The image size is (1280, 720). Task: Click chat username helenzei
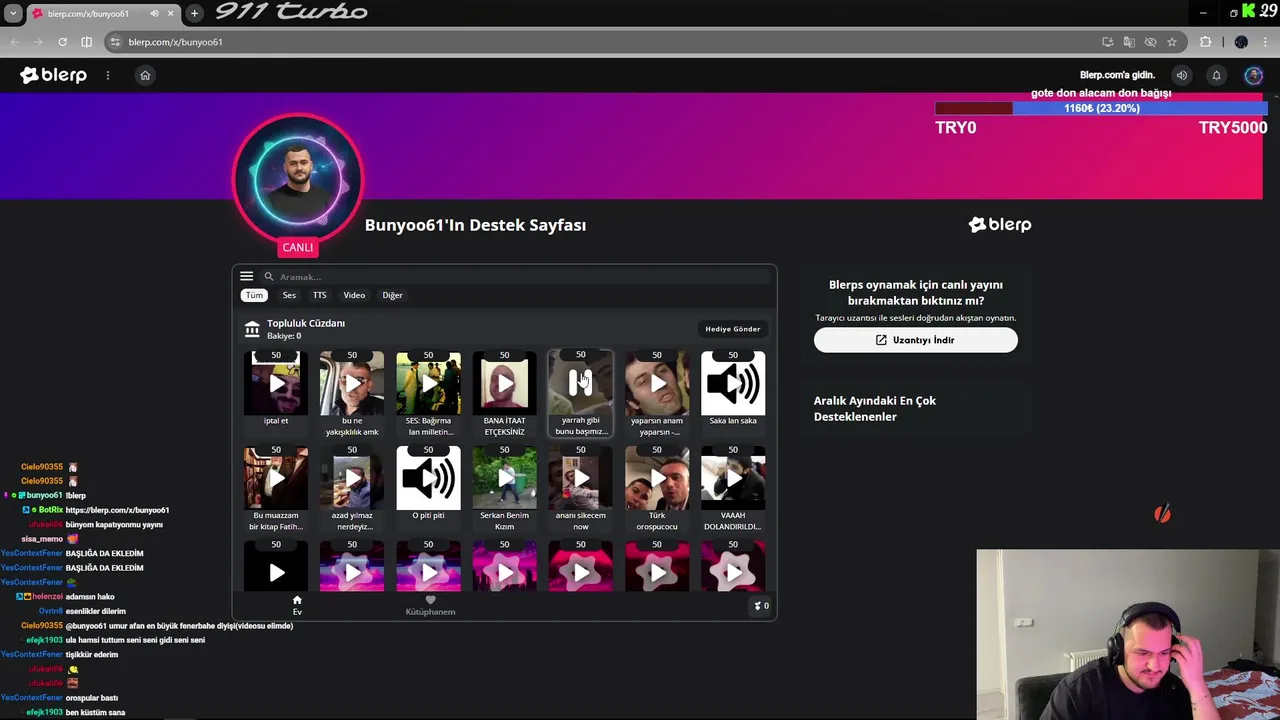[x=48, y=597]
